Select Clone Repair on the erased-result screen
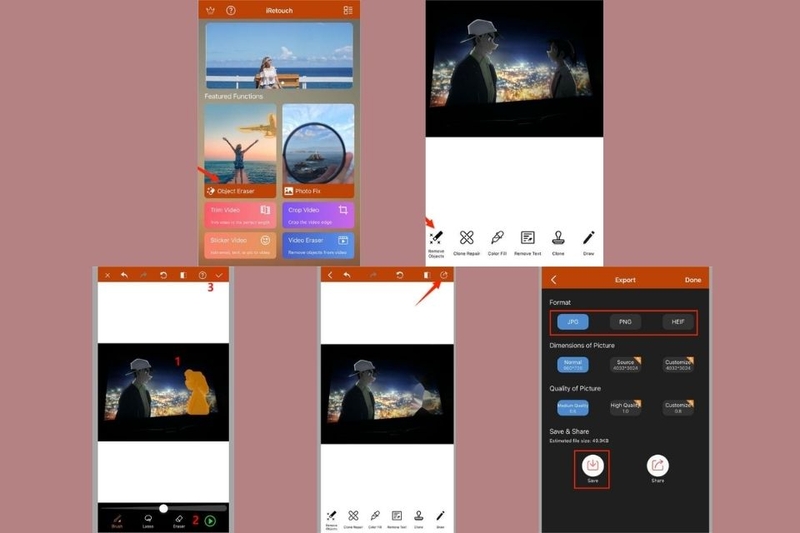The image size is (800, 533). [353, 519]
